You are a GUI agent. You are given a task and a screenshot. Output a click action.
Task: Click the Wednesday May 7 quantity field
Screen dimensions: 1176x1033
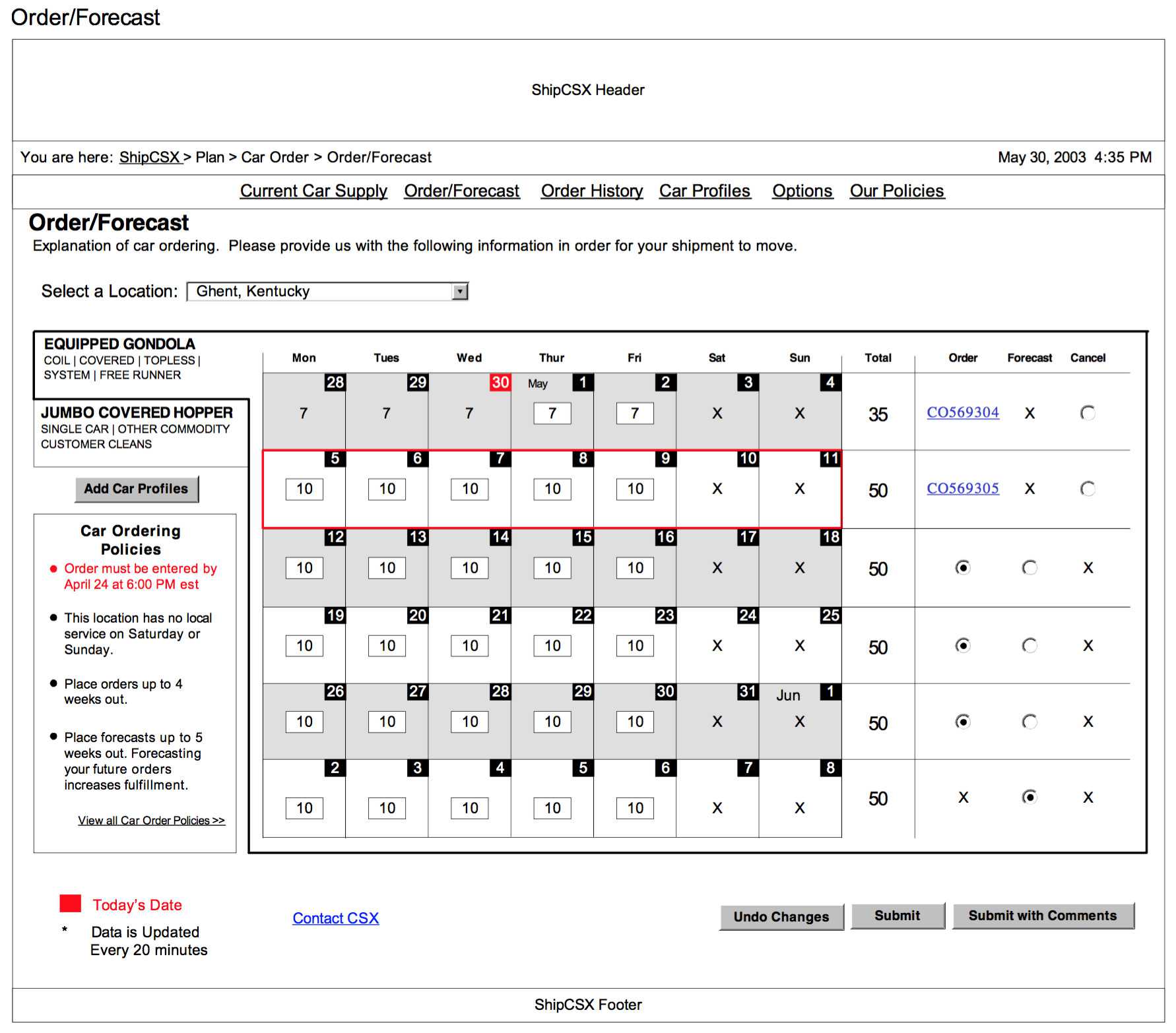pos(470,489)
